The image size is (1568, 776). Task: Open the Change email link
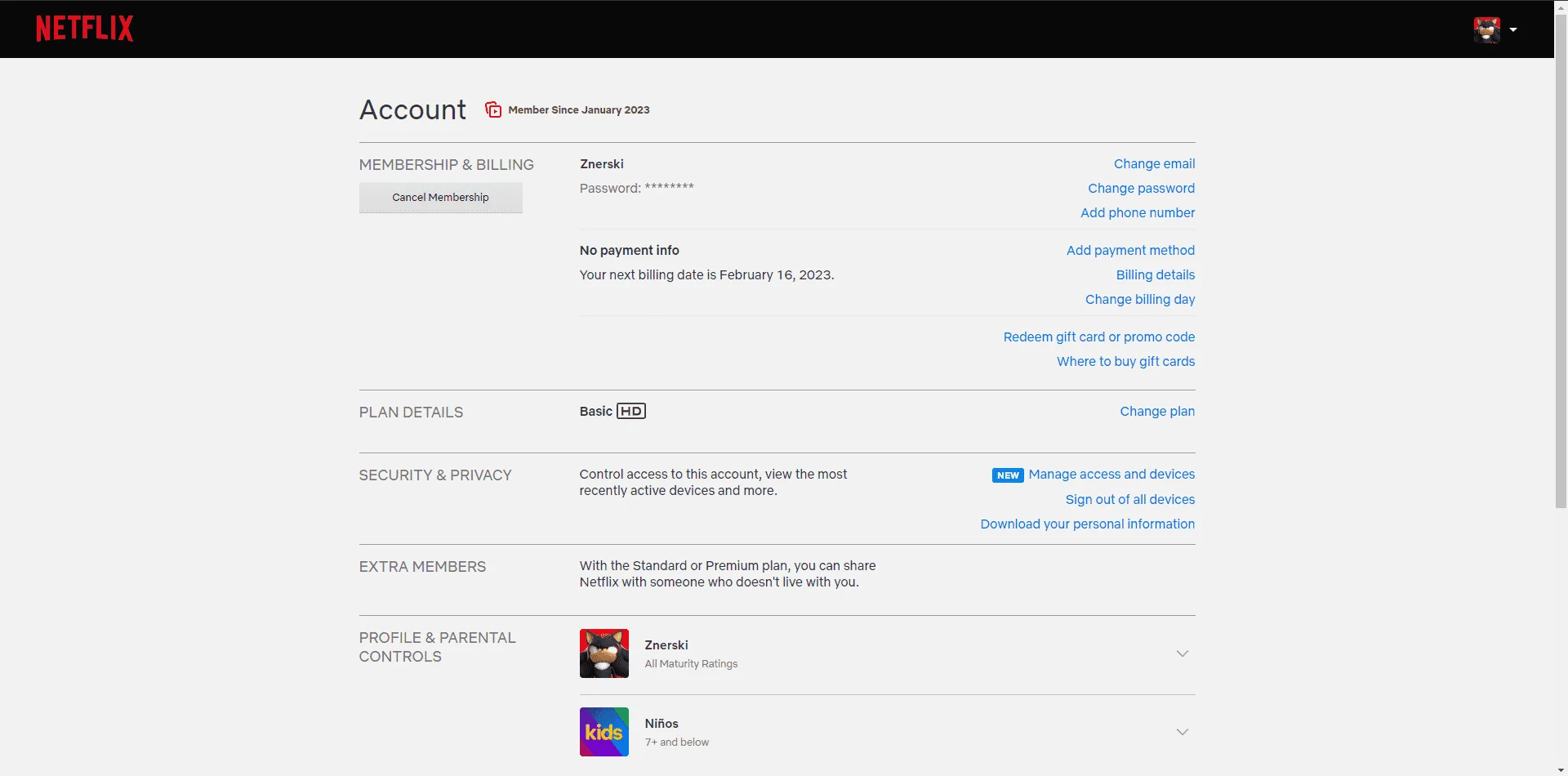[1154, 163]
